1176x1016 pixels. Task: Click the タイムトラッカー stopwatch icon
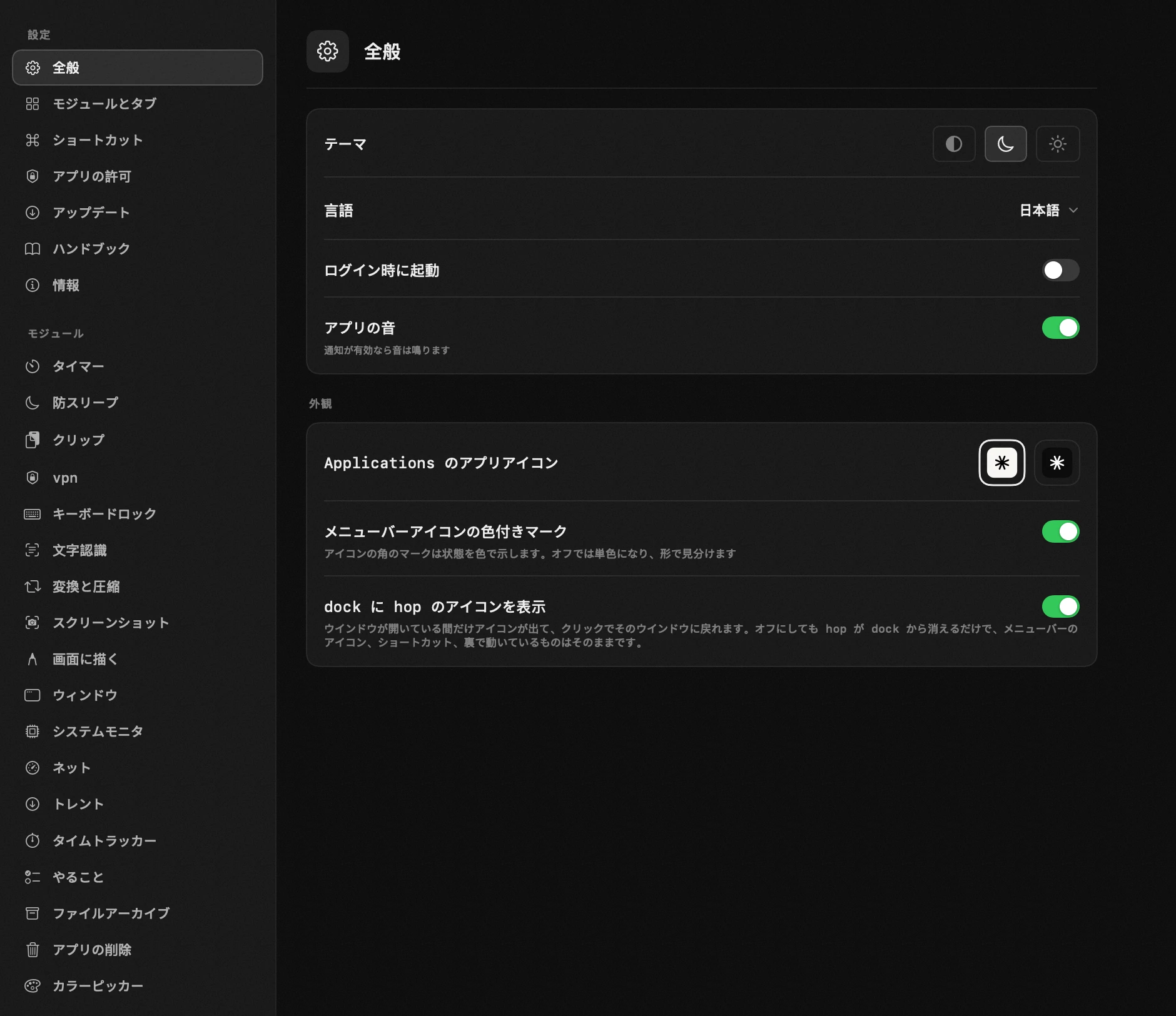[x=33, y=841]
